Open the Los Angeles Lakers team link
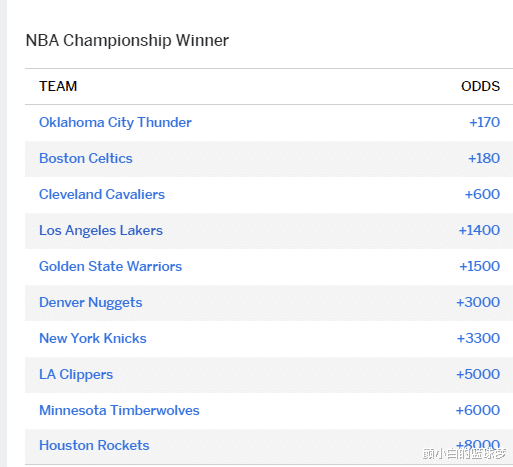The image size is (513, 467). click(x=101, y=231)
